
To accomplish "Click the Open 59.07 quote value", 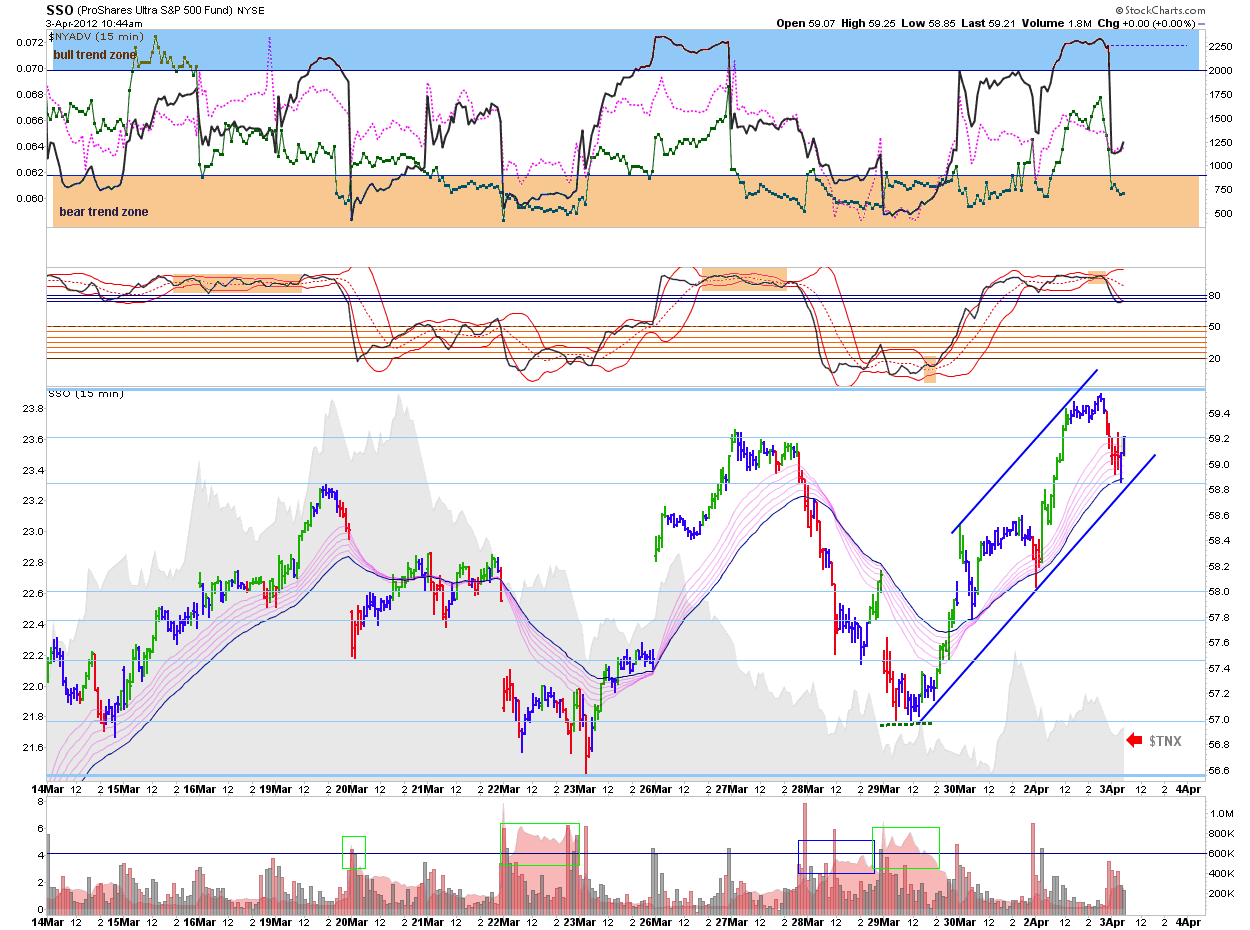I will (x=804, y=23).
